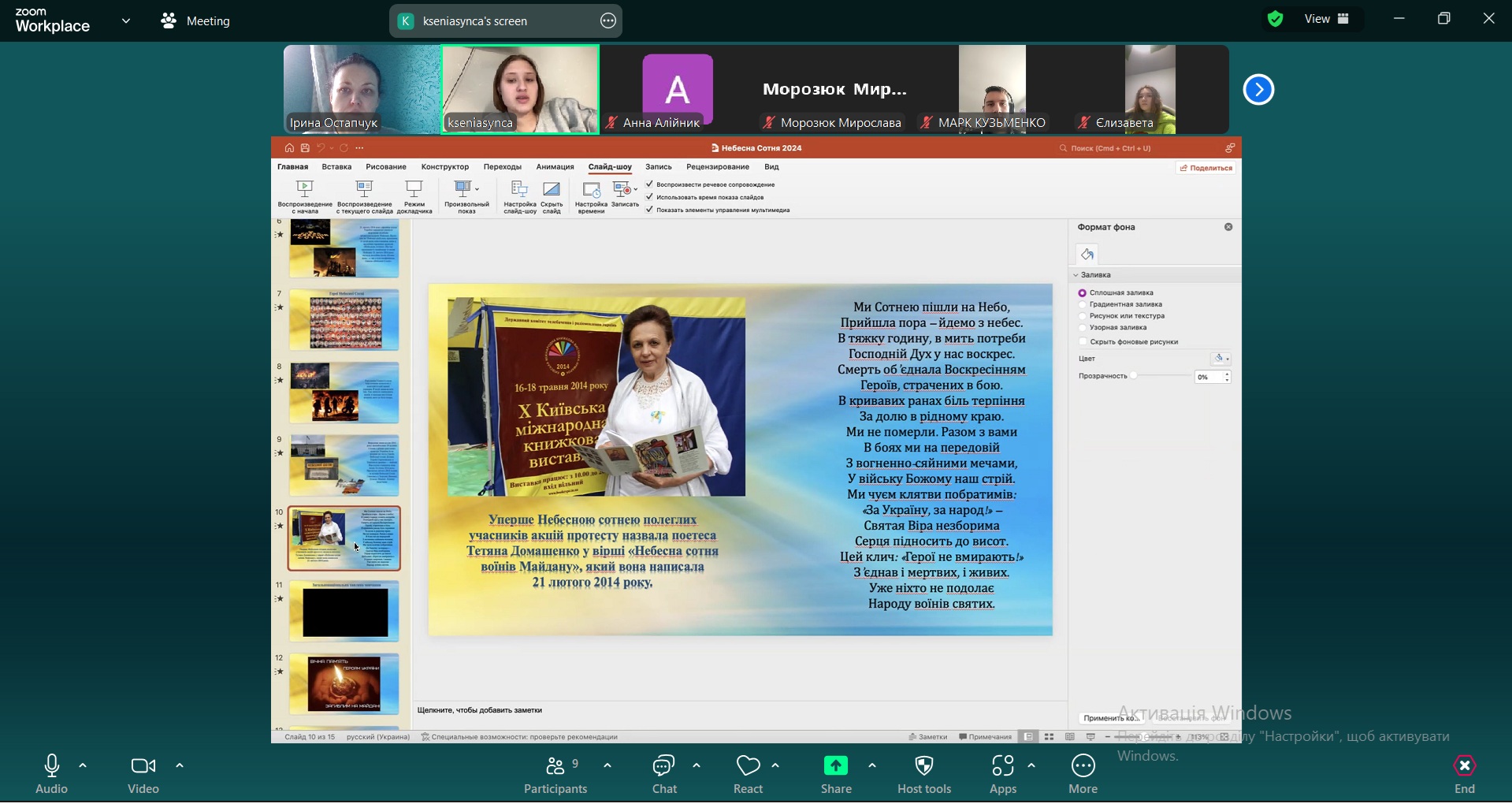Open three-dots quick access menu in PowerPoint
This screenshot has height=804, width=1512.
point(360,148)
